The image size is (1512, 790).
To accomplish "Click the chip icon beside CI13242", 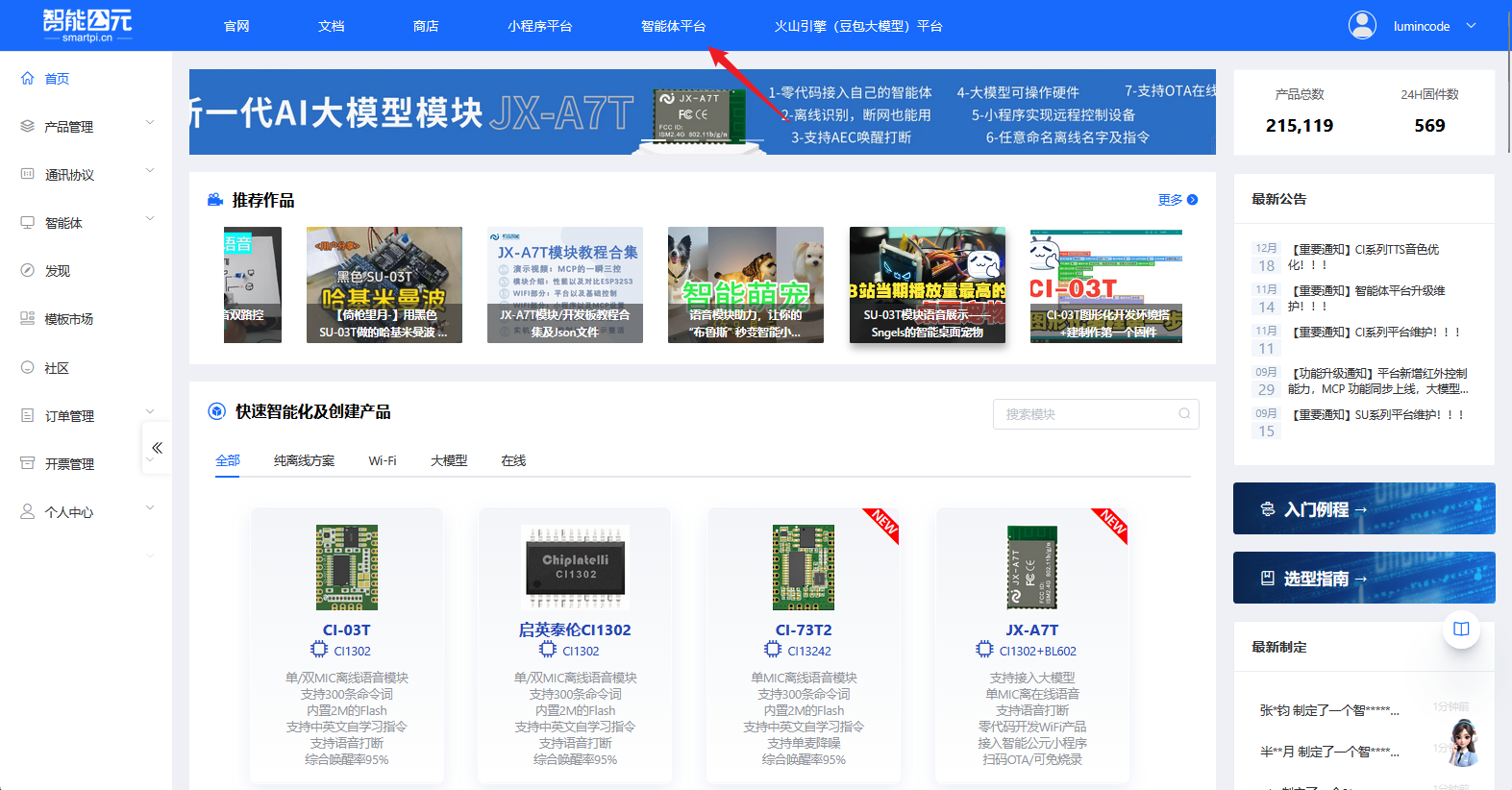I will [x=773, y=650].
